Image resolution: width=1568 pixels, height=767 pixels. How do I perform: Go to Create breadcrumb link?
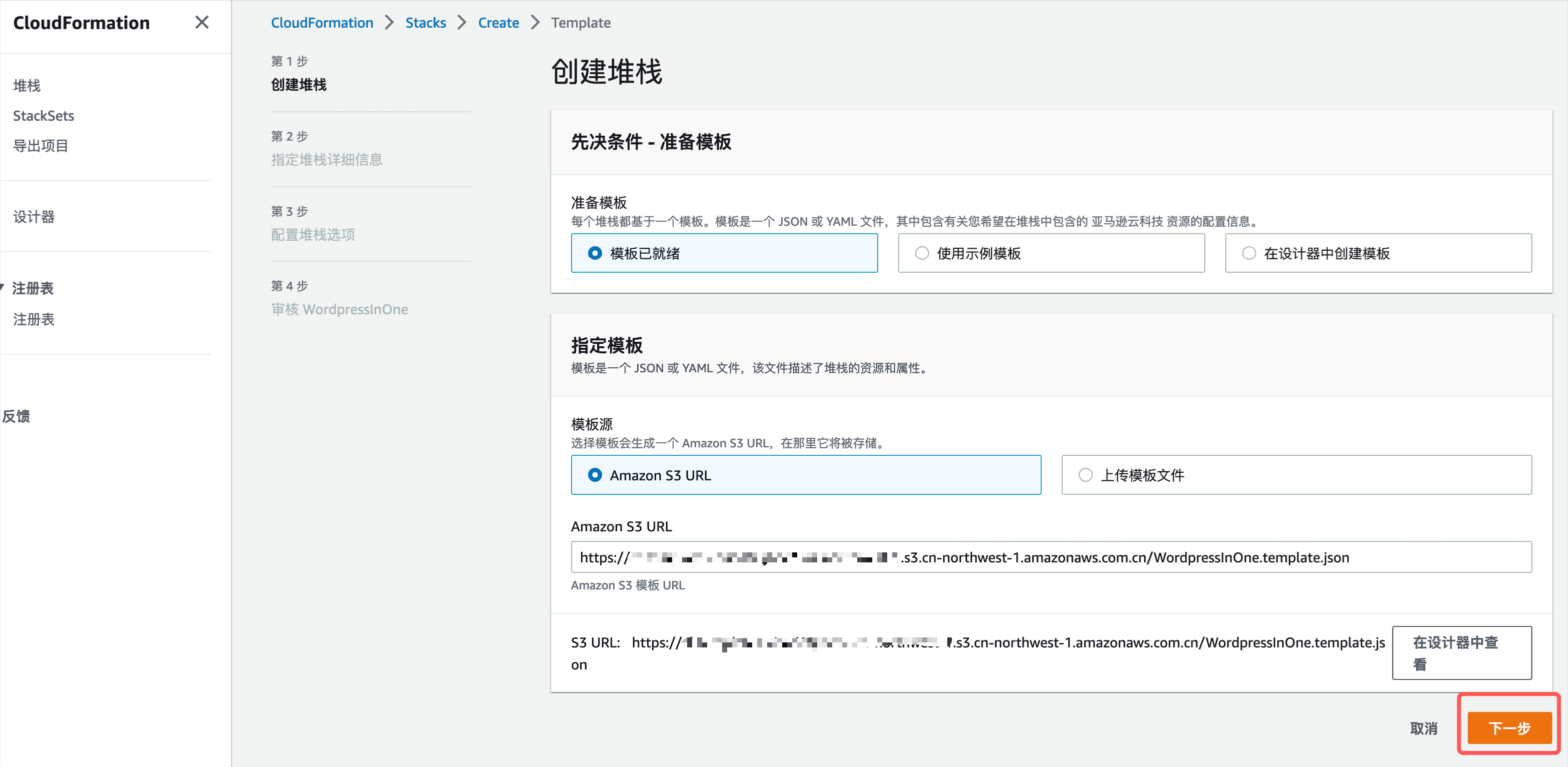click(499, 23)
